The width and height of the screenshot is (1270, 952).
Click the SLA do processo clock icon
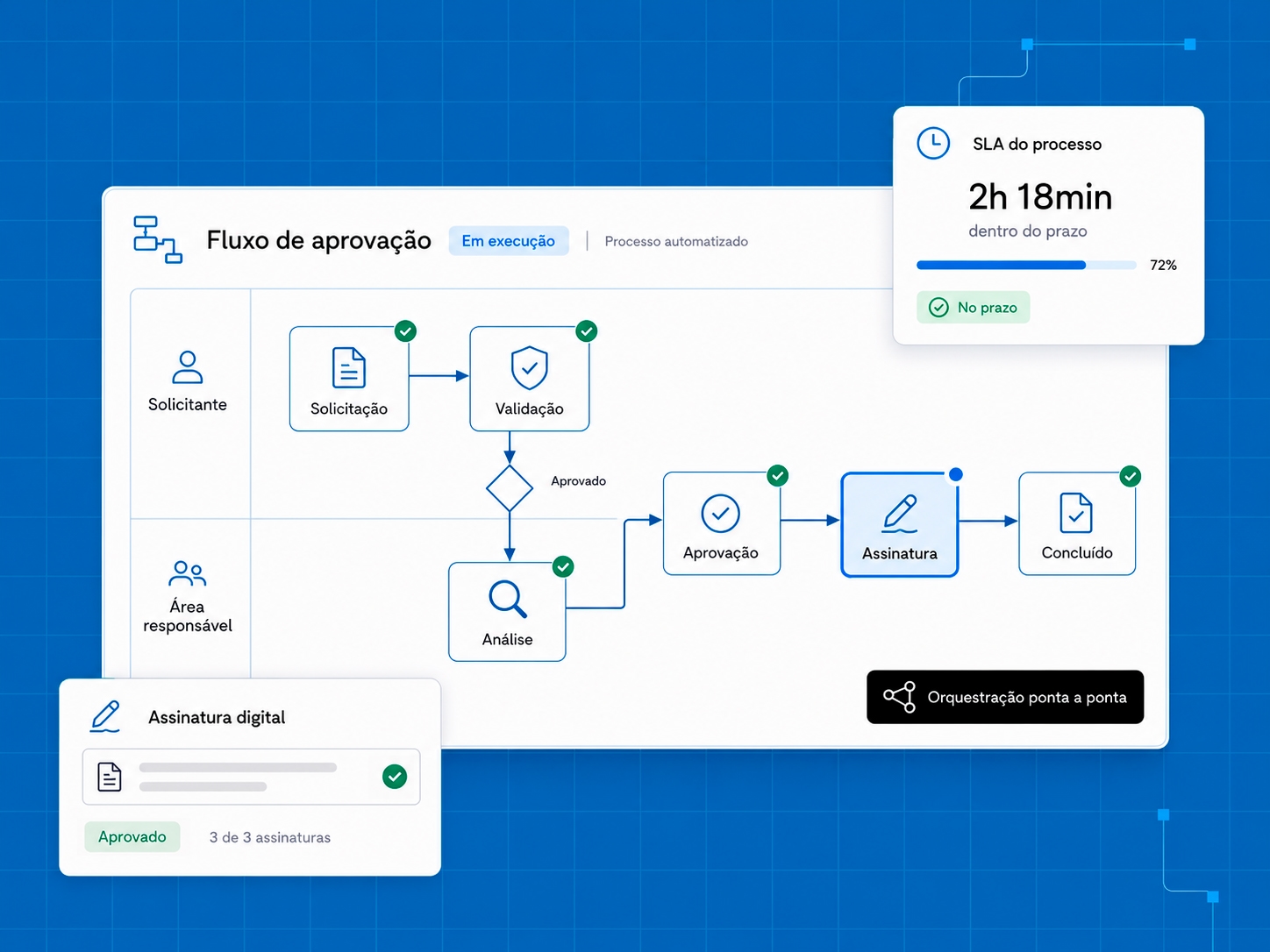(x=933, y=143)
